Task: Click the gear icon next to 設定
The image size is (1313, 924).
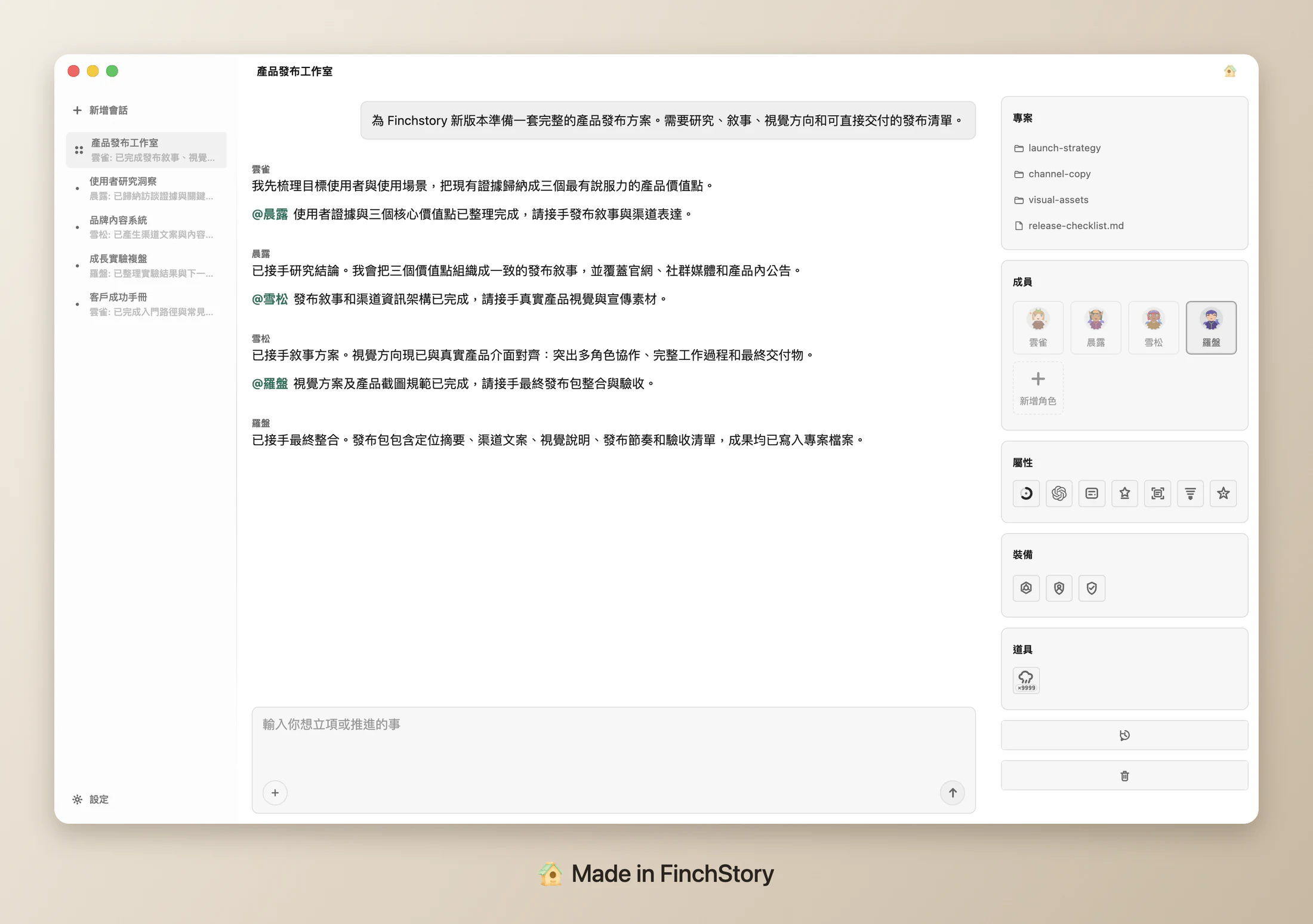Action: 78,799
